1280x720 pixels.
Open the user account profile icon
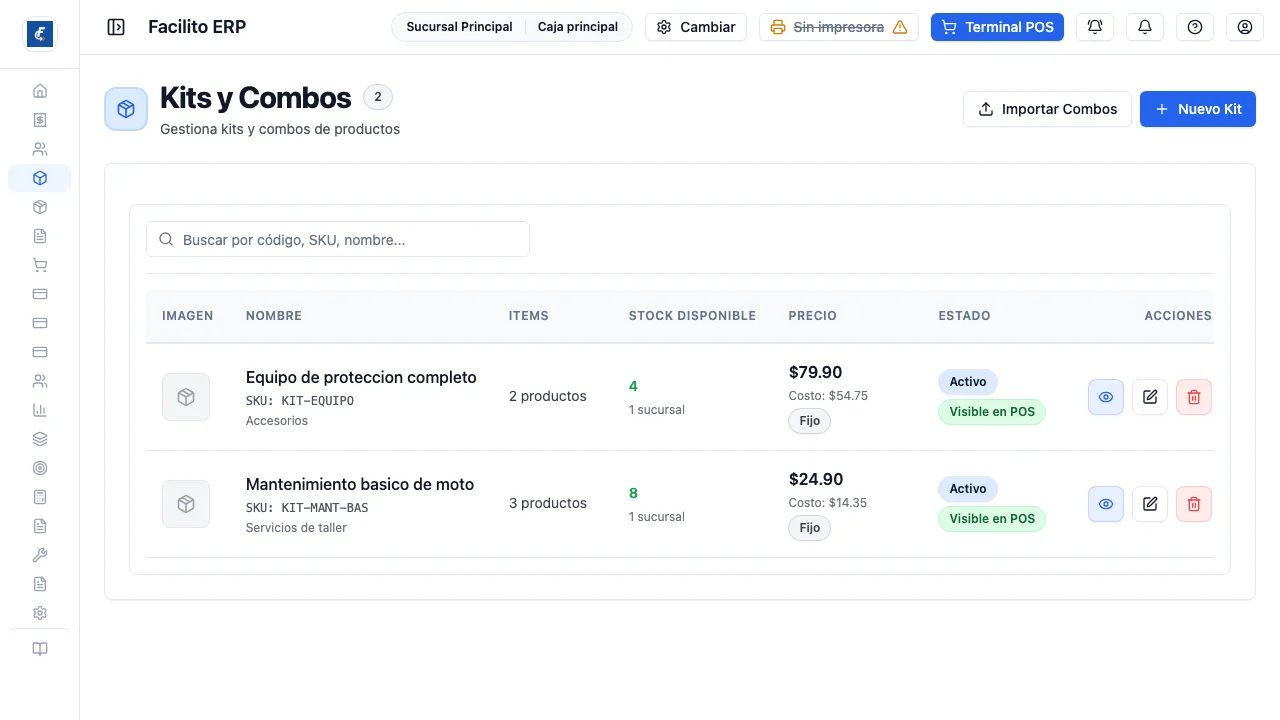click(1245, 27)
